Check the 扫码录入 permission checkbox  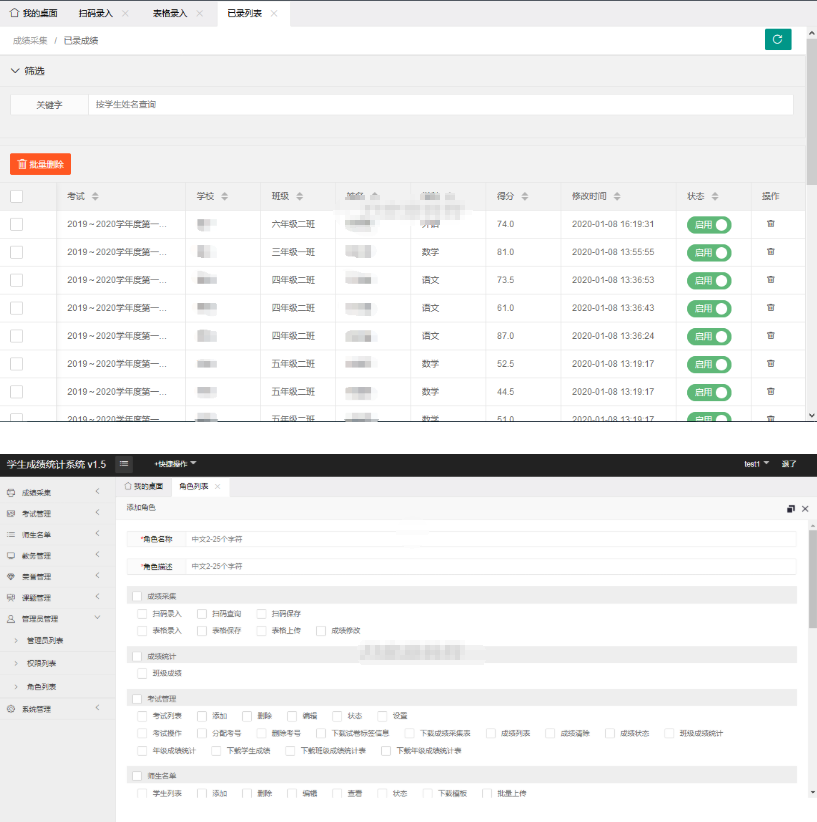click(x=142, y=614)
